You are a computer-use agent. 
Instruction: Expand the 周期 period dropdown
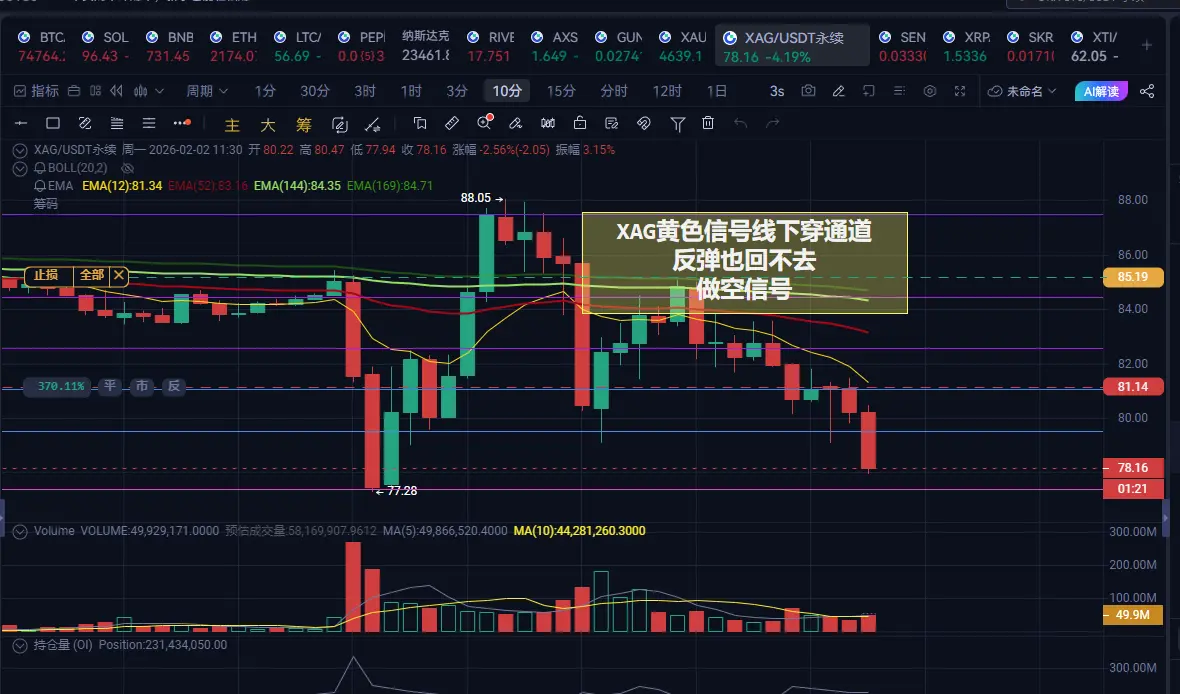[x=207, y=91]
